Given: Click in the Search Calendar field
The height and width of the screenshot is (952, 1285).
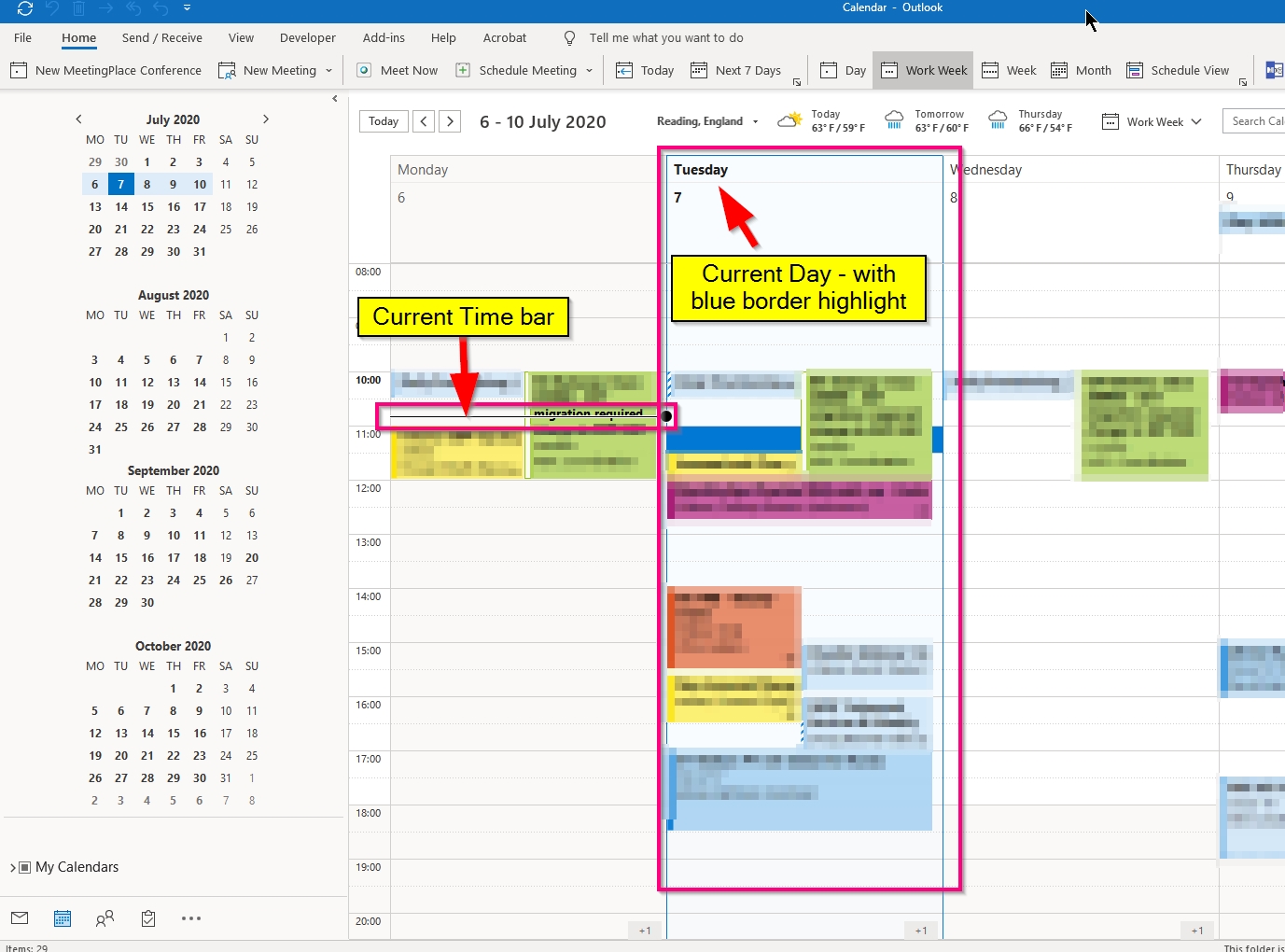Looking at the screenshot, I should [x=1254, y=121].
